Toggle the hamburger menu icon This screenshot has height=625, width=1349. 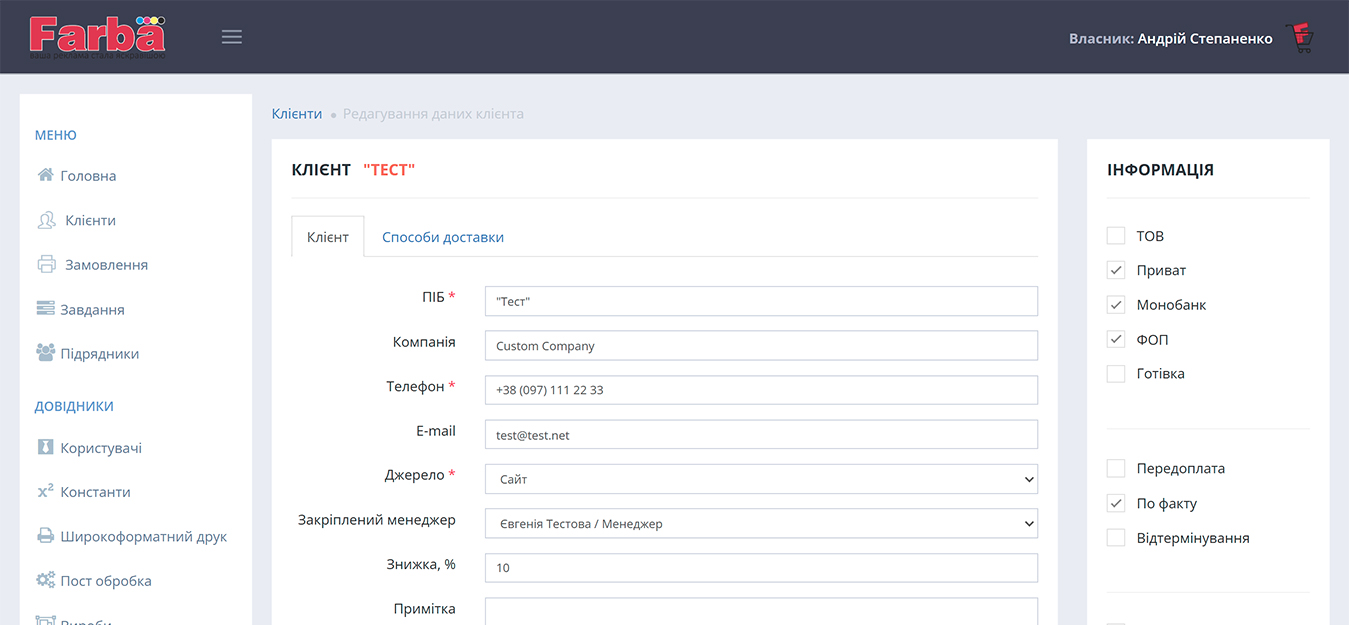click(232, 37)
